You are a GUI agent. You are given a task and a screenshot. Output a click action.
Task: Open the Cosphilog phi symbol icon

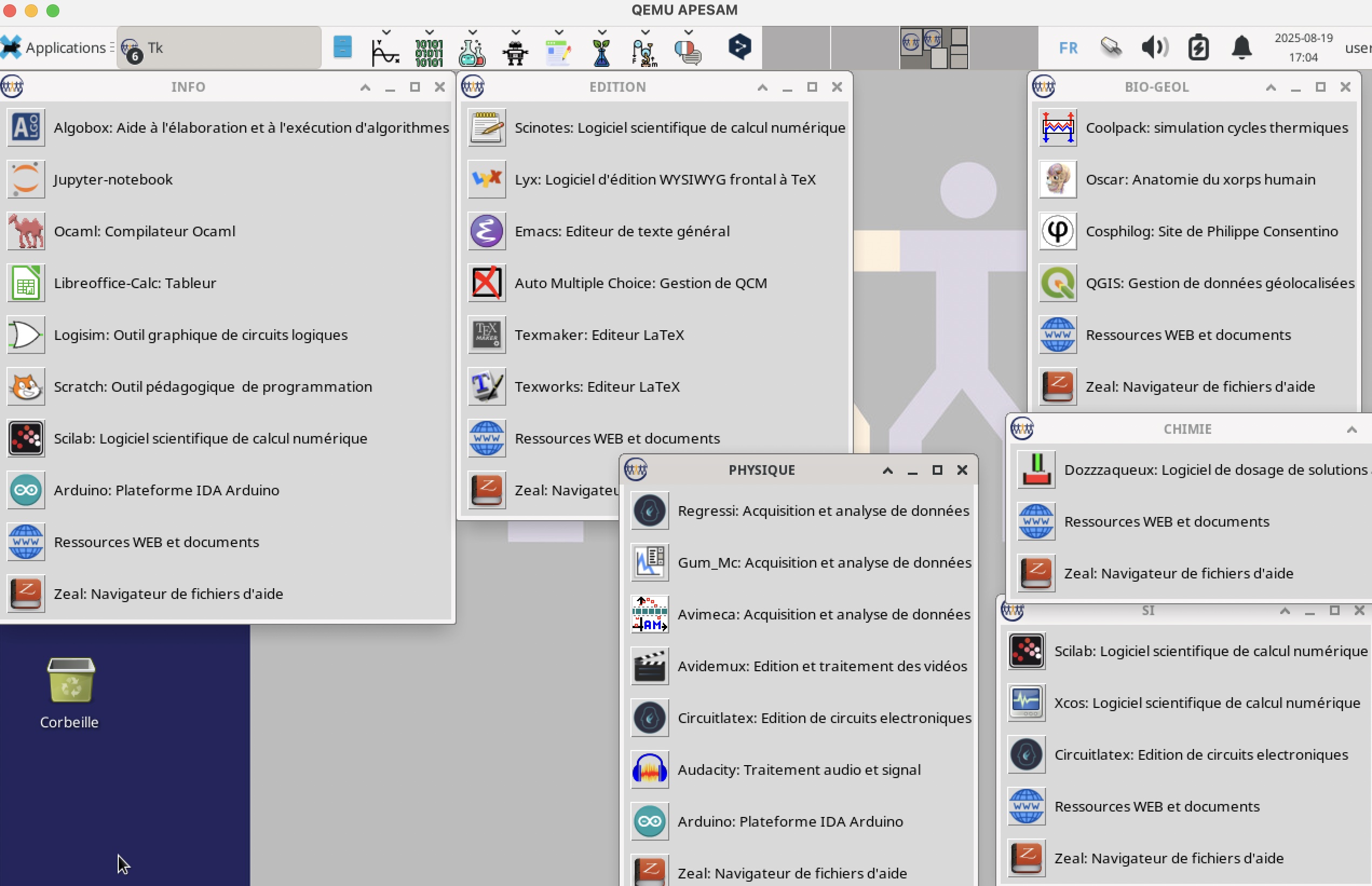point(1058,231)
